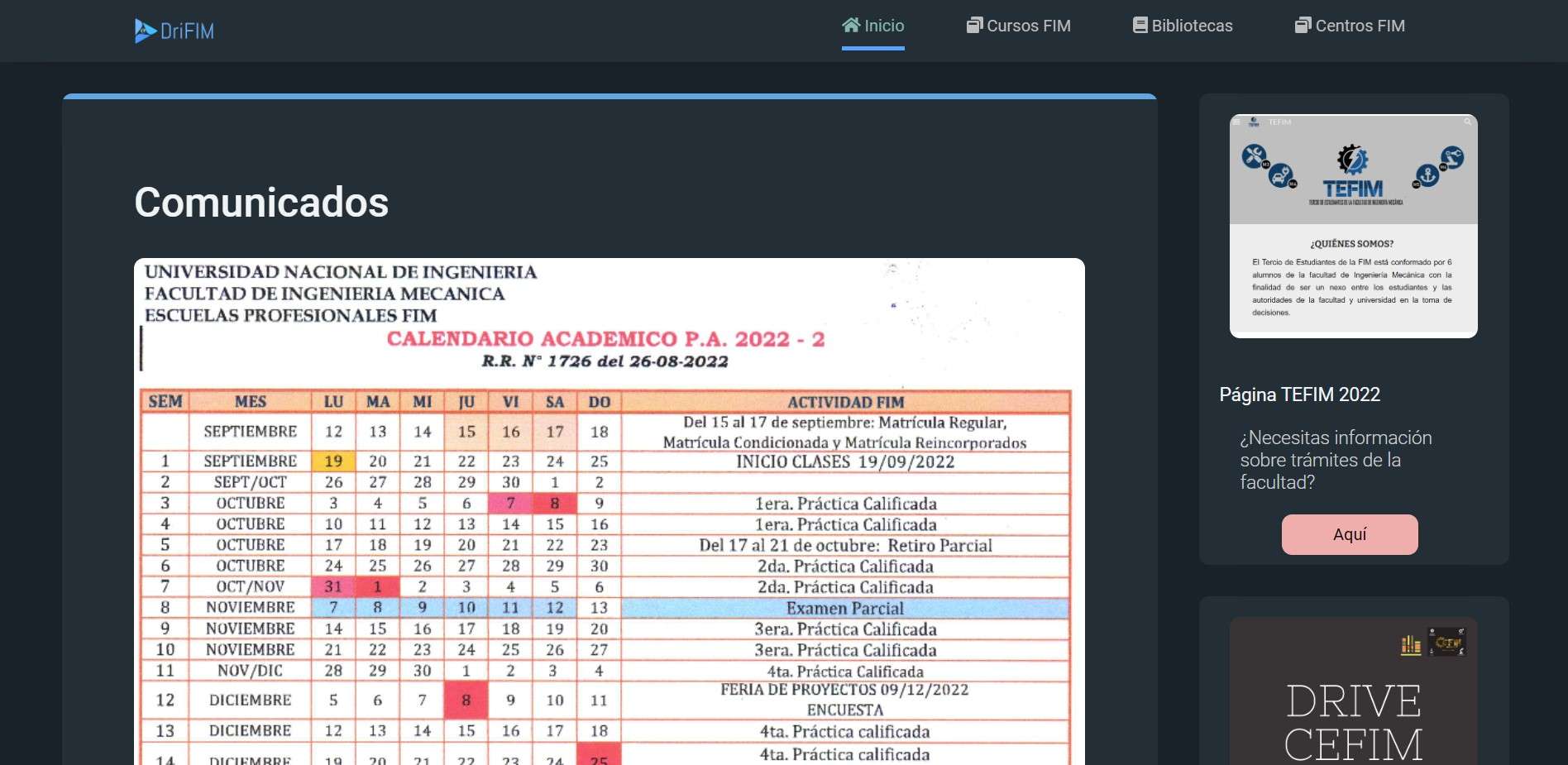Click the book icon beside Bibliotecas

pos(1140,26)
